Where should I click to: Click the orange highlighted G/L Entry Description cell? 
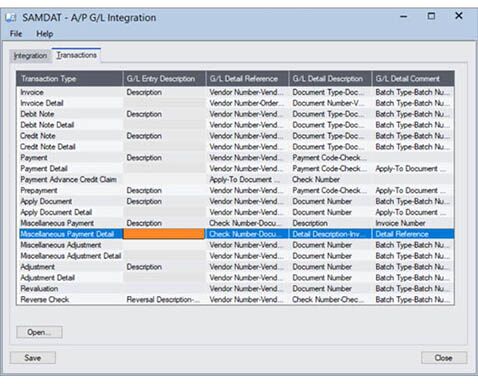pos(164,234)
